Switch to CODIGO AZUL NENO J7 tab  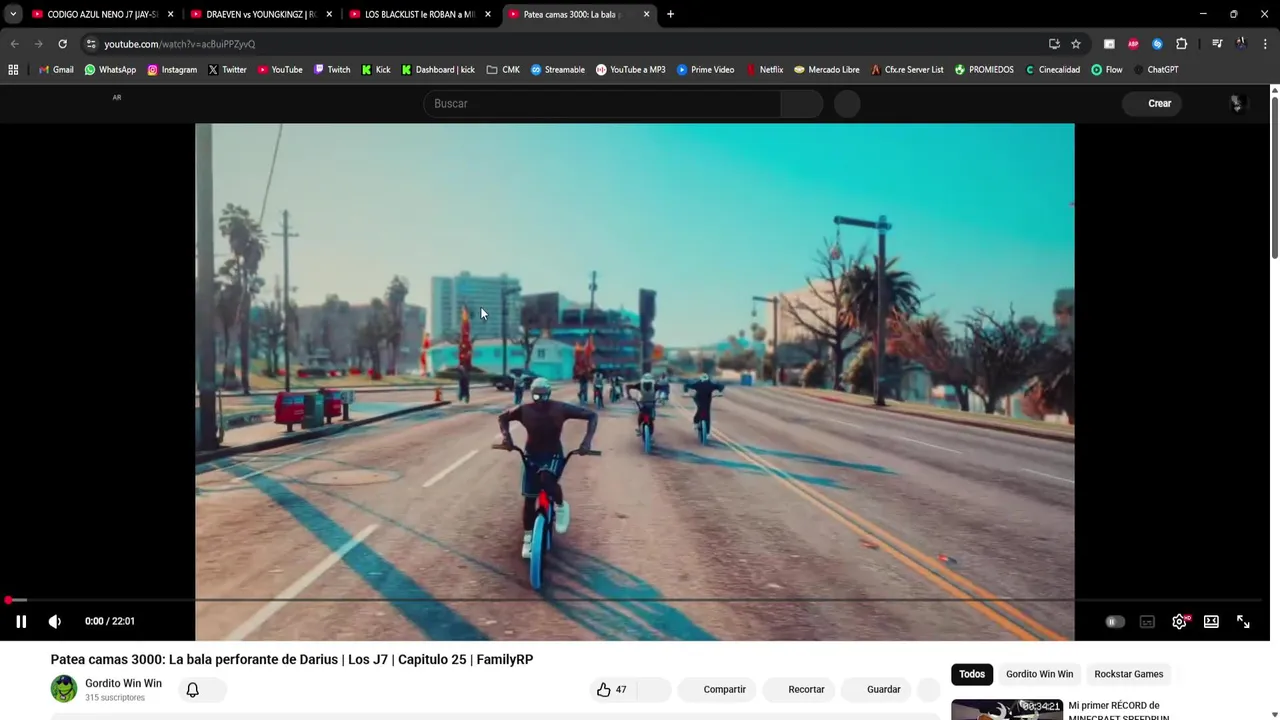click(103, 14)
